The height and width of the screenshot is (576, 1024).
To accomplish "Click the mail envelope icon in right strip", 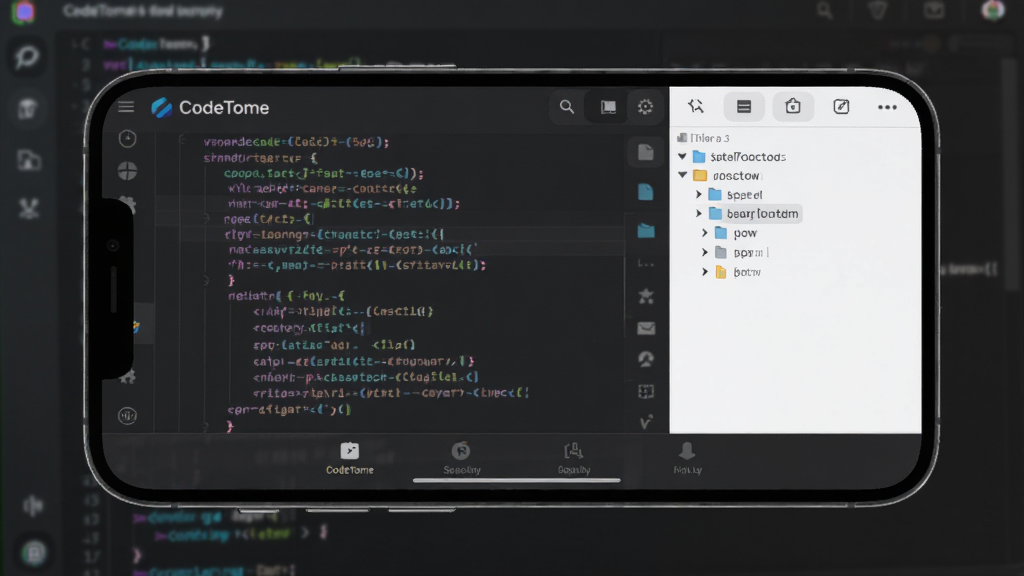I will click(x=646, y=328).
